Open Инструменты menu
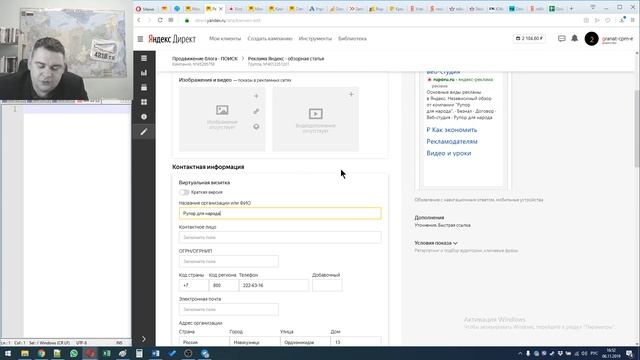The height and width of the screenshot is (360, 640). click(315, 39)
